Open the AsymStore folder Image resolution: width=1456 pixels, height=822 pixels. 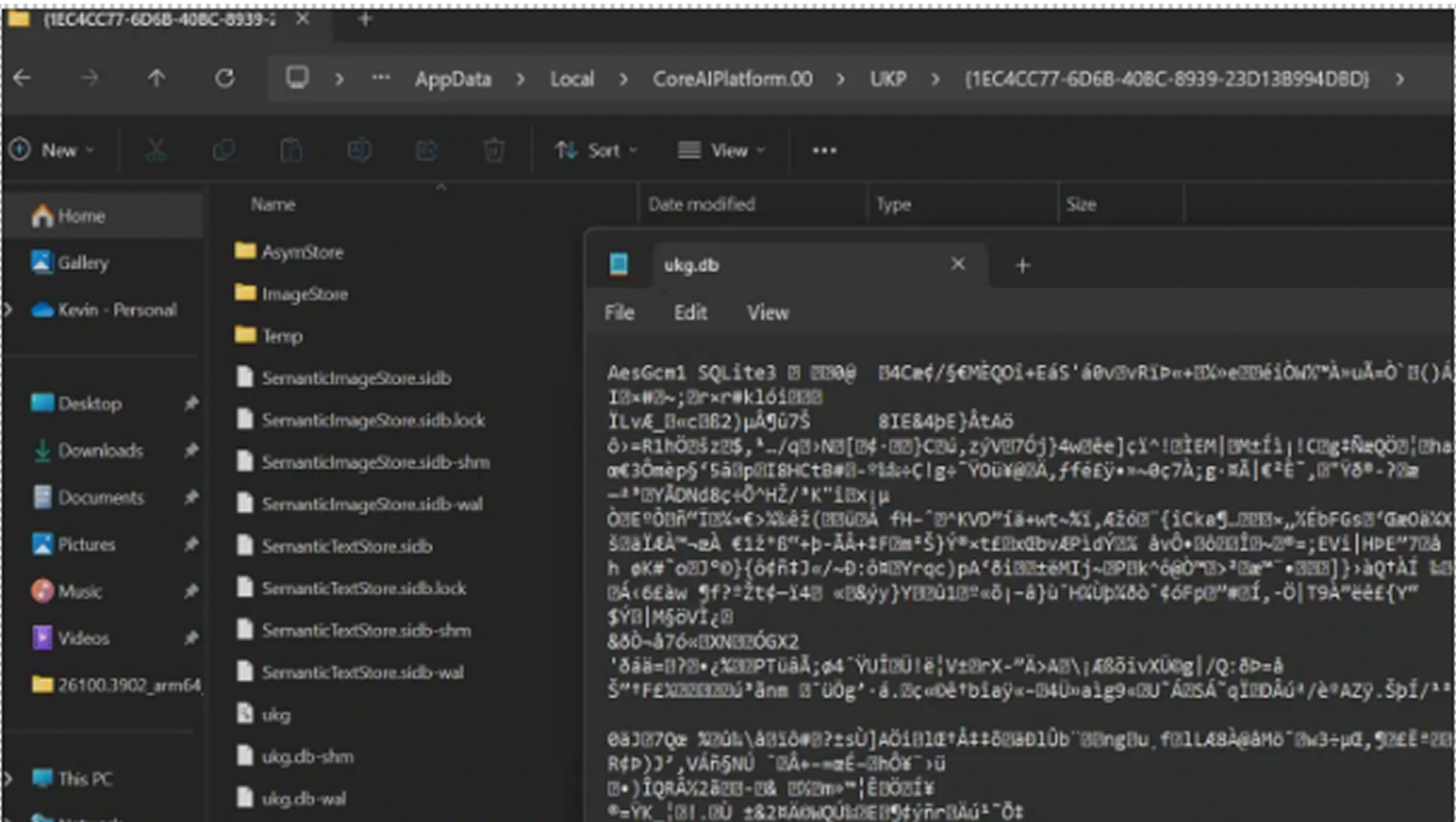pos(302,252)
